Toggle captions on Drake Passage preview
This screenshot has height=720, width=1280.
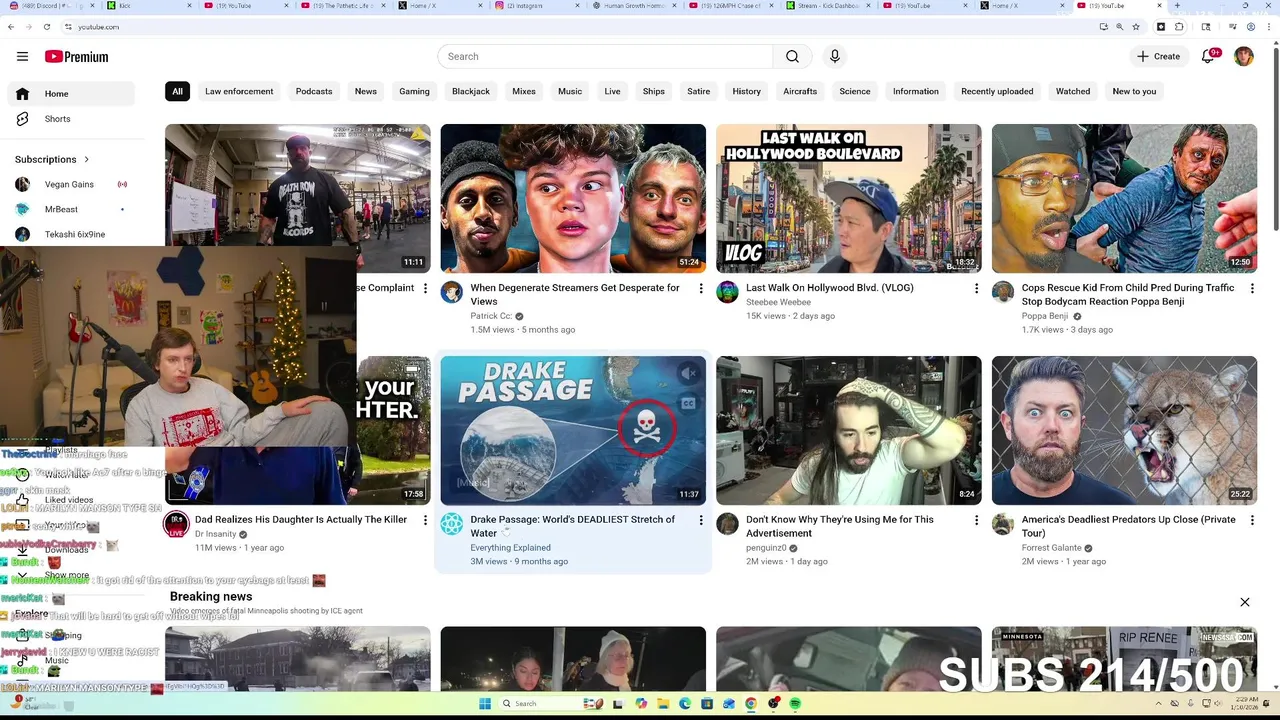(x=688, y=404)
